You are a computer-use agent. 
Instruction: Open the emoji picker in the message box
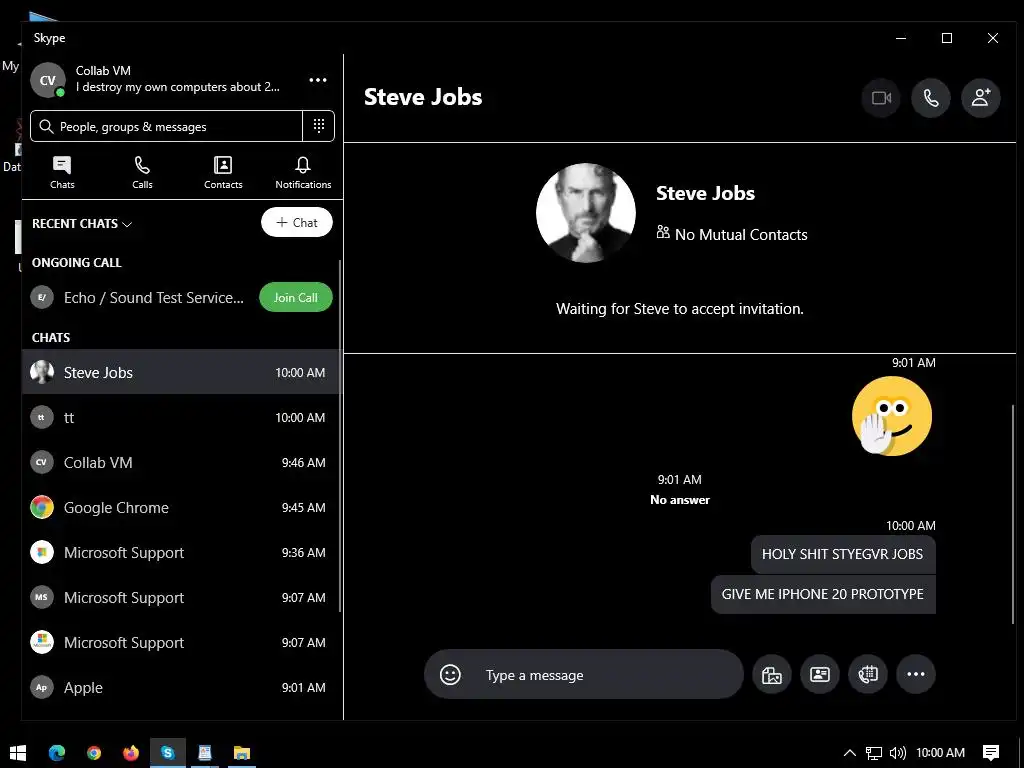[x=450, y=675]
